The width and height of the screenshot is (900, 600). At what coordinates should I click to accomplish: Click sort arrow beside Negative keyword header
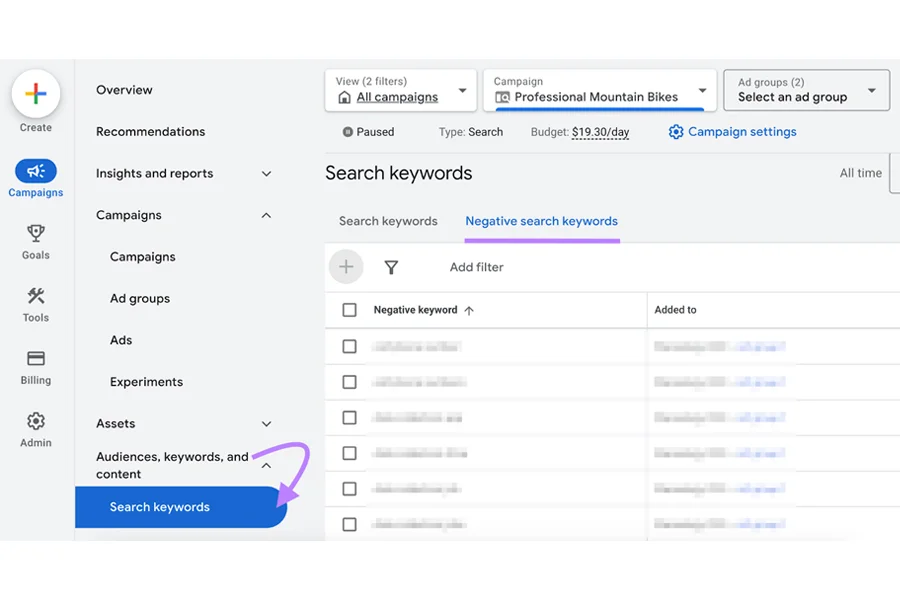click(469, 311)
